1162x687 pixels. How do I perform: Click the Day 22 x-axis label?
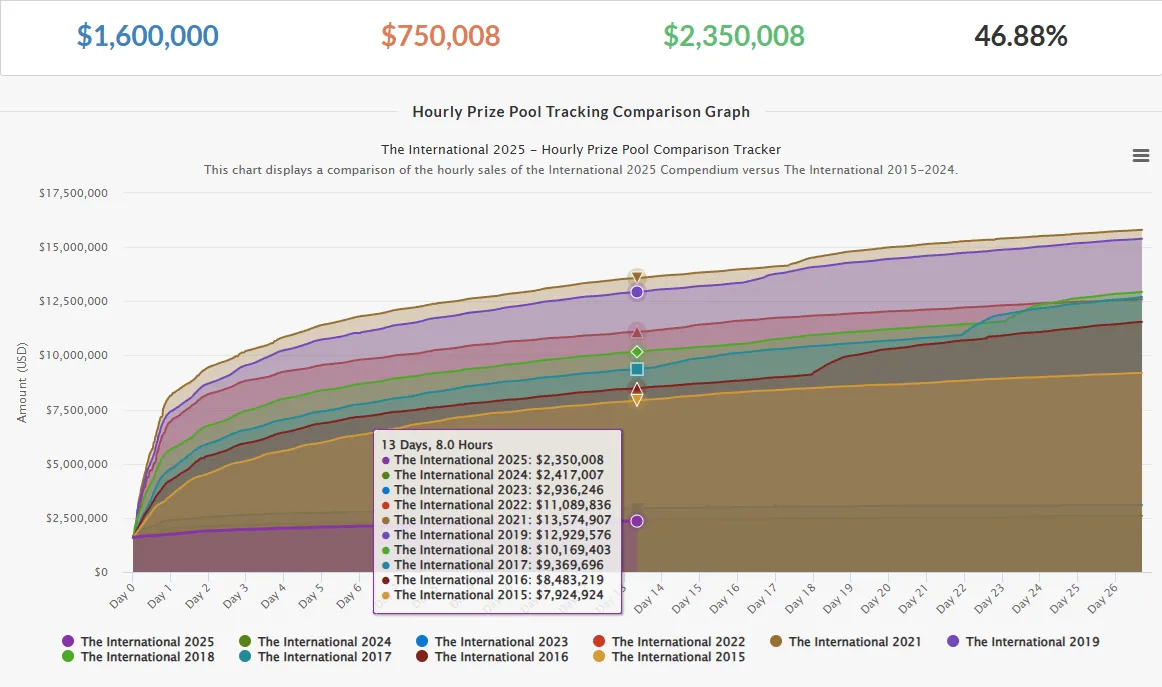pyautogui.click(x=951, y=597)
